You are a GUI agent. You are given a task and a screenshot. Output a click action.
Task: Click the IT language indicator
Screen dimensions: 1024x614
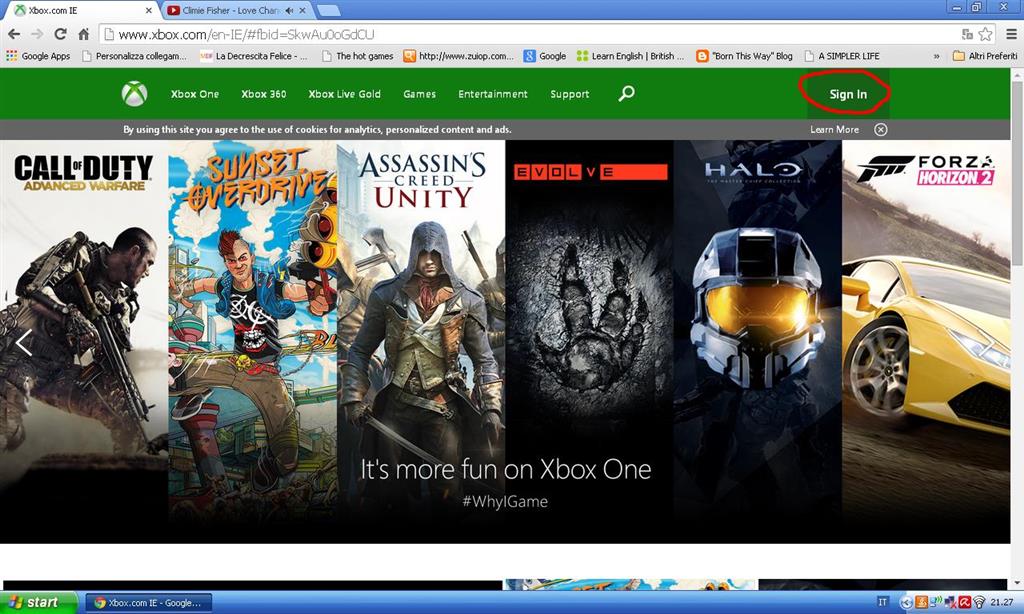[882, 602]
